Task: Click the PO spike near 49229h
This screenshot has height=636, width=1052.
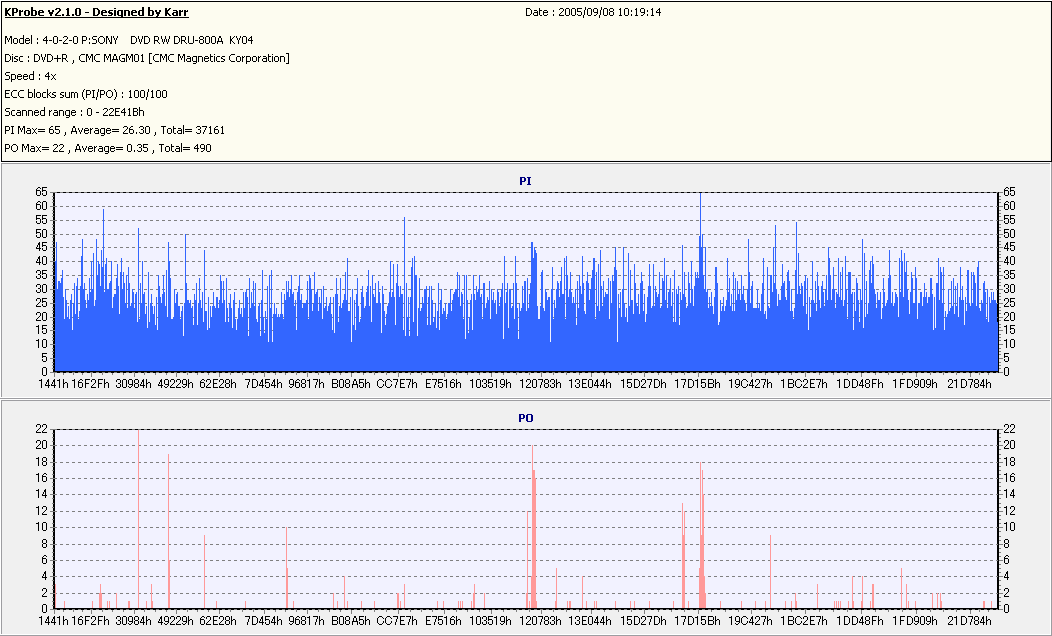Action: point(168,531)
